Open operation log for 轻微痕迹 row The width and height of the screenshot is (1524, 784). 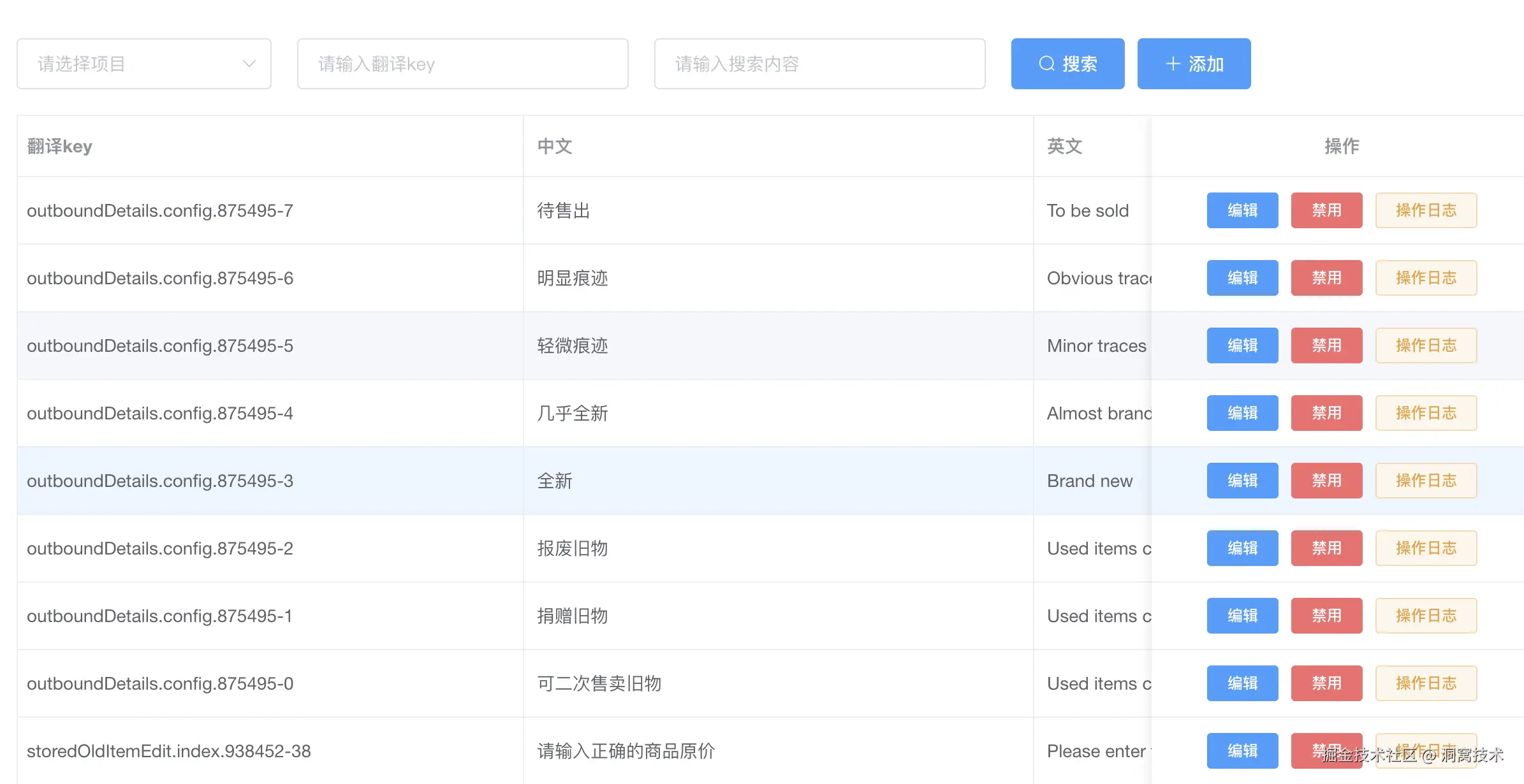pos(1426,345)
